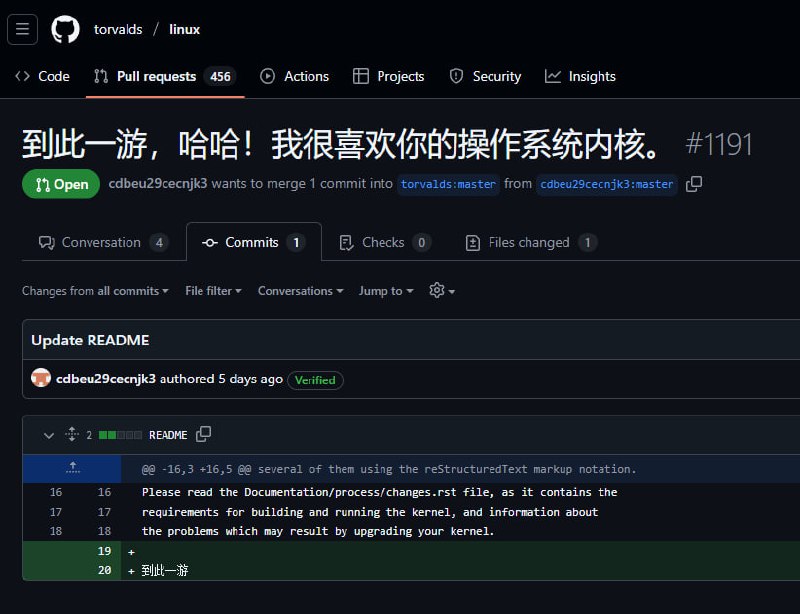
Task: Click the README file name
Action: coord(168,435)
